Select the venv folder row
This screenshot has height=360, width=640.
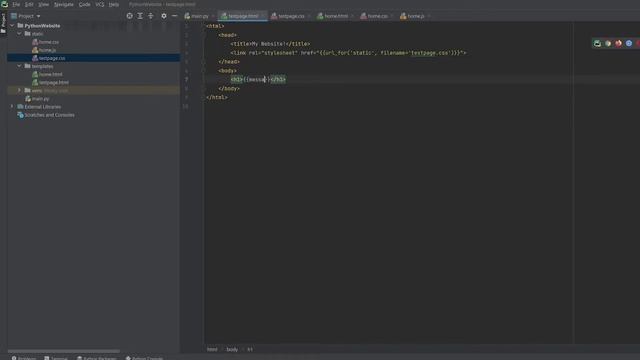point(93,90)
